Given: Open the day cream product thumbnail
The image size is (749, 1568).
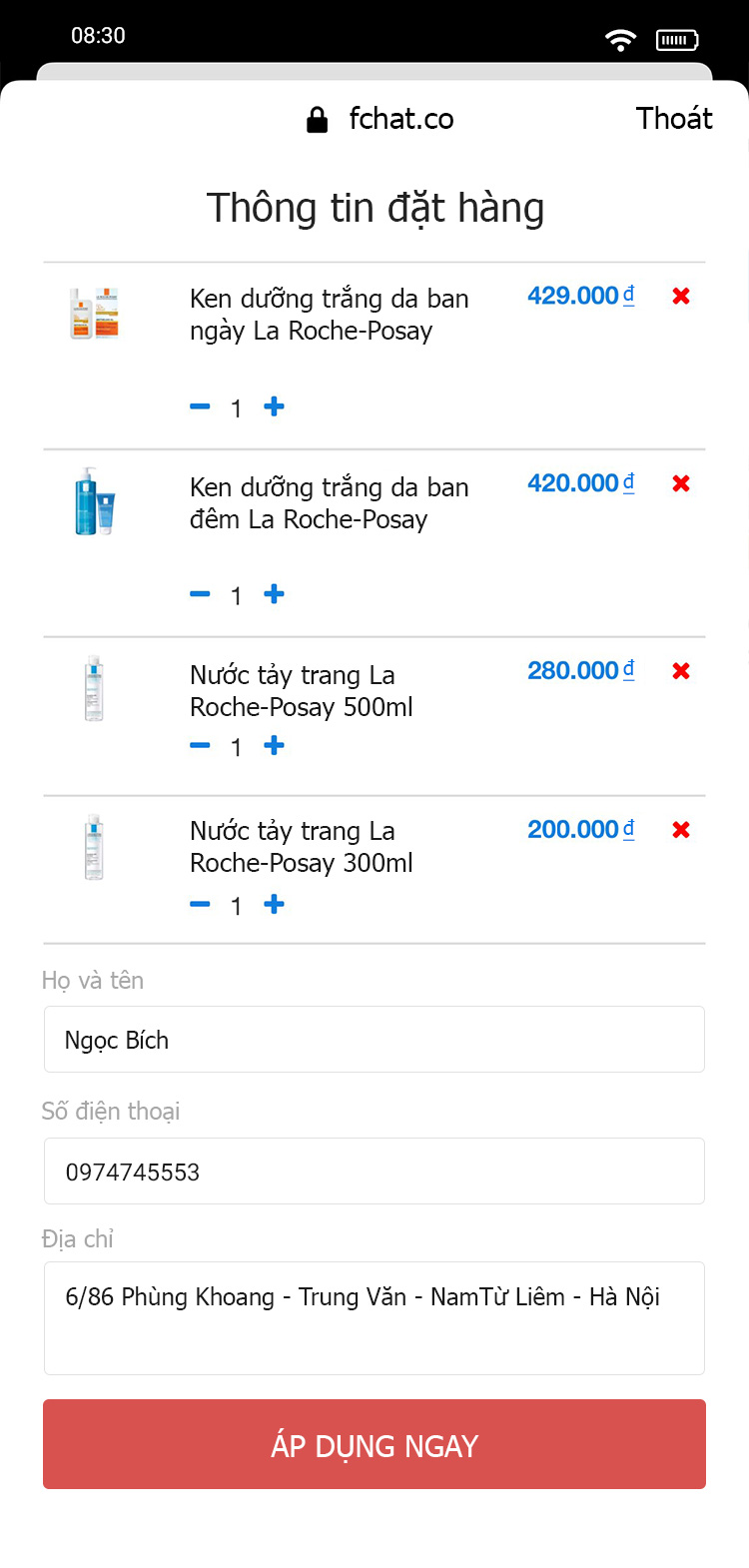Looking at the screenshot, I should point(94,314).
